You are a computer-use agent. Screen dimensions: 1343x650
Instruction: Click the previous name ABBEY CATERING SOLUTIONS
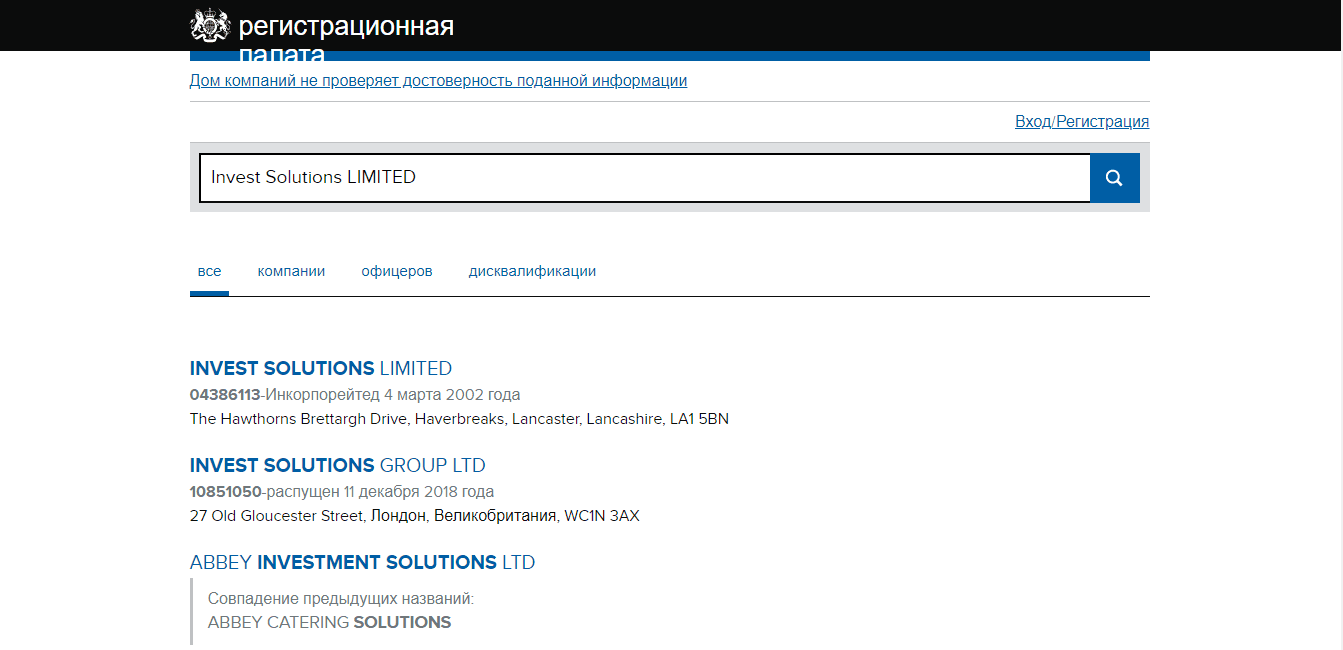click(329, 622)
